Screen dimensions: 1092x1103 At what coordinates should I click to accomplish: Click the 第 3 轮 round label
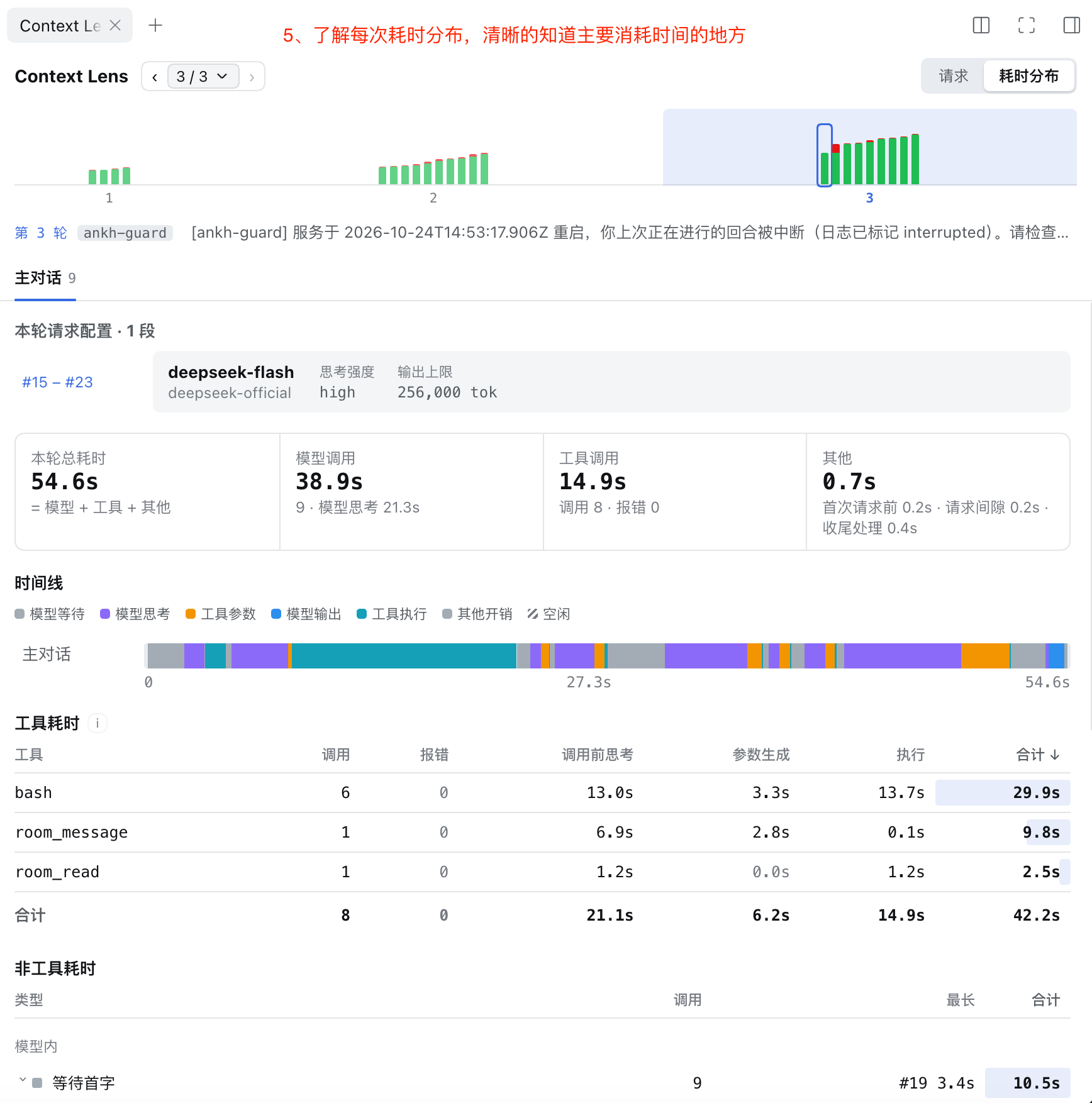(x=41, y=233)
